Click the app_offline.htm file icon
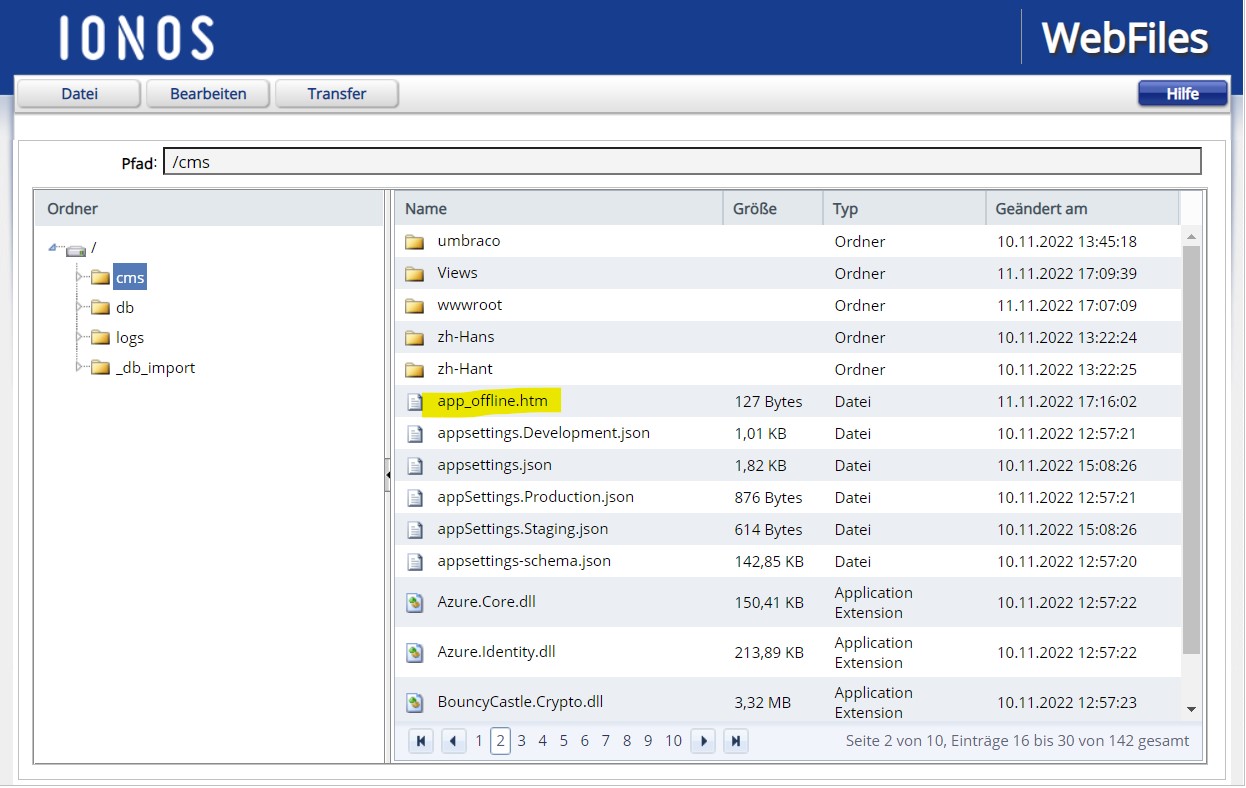This screenshot has width=1246, height=788. click(x=414, y=401)
